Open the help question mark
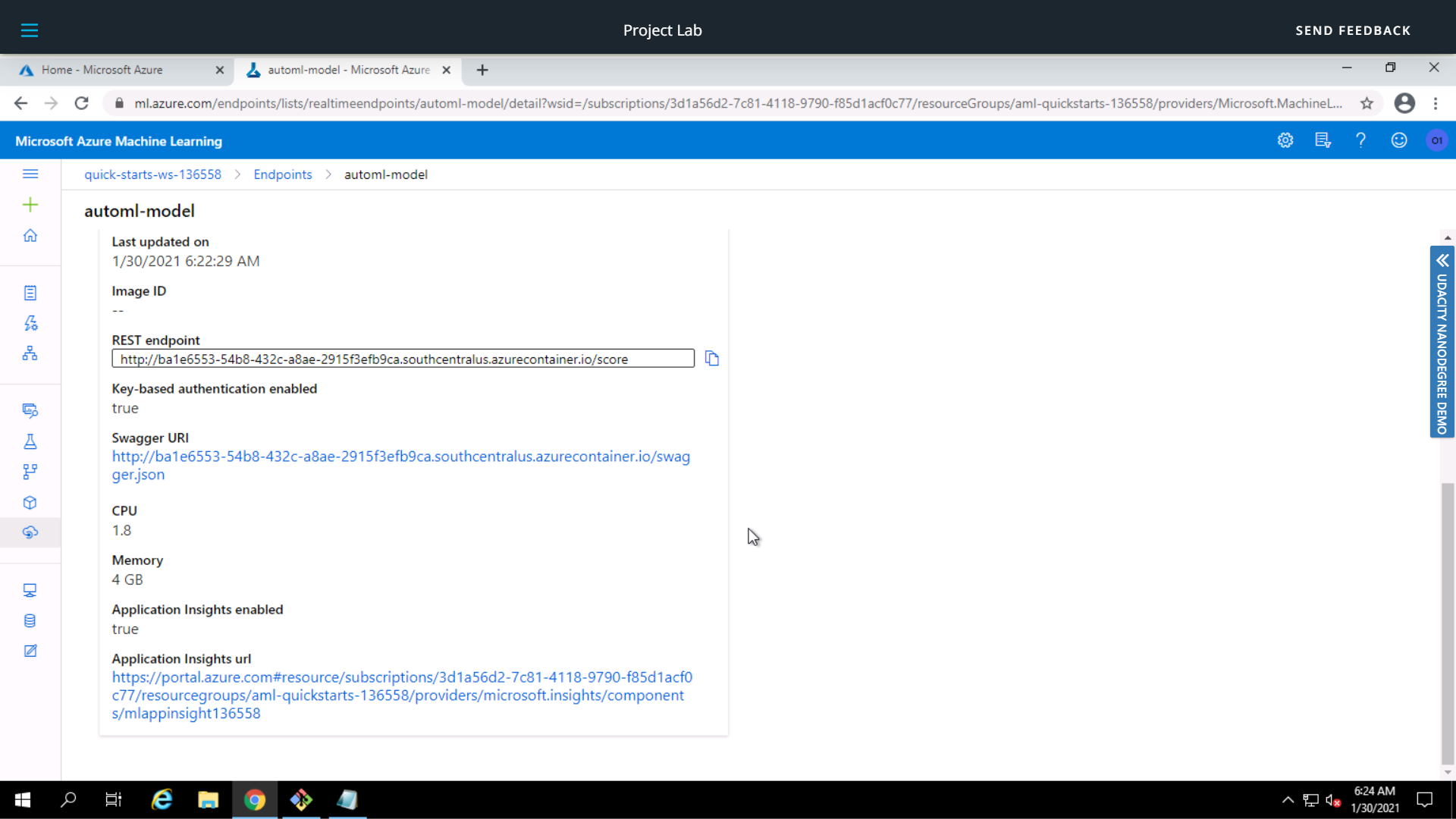The image size is (1456, 819). (1360, 140)
